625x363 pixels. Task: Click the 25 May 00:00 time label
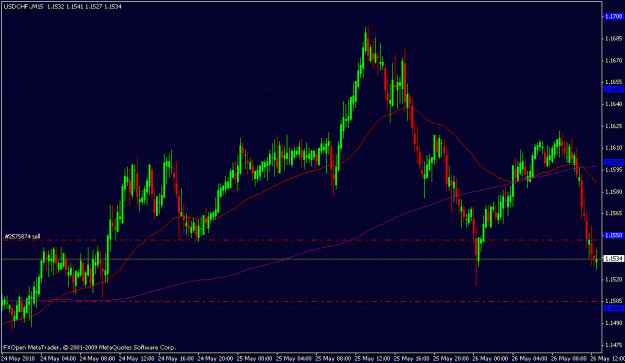tap(255, 359)
